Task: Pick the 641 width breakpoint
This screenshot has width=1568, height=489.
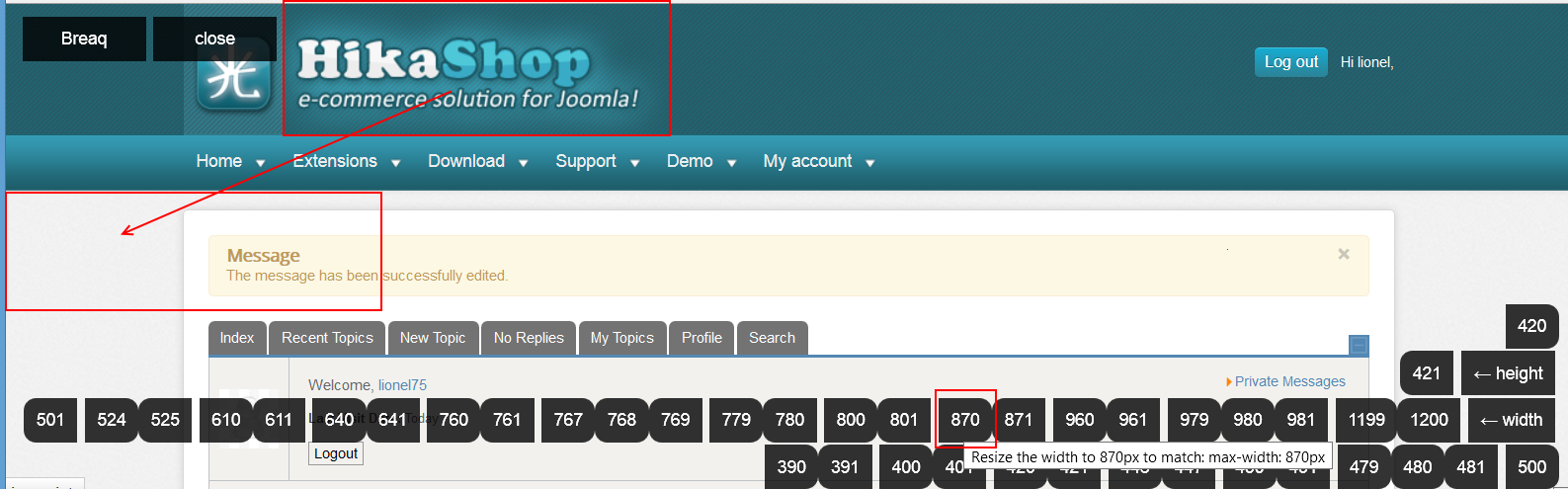Action: pos(393,420)
